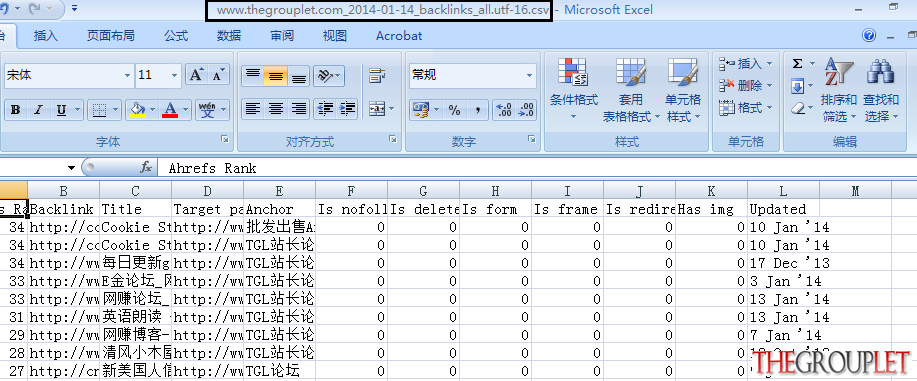This screenshot has height=381, width=917.
Task: Align text to bottom of cell
Action: pos(299,75)
